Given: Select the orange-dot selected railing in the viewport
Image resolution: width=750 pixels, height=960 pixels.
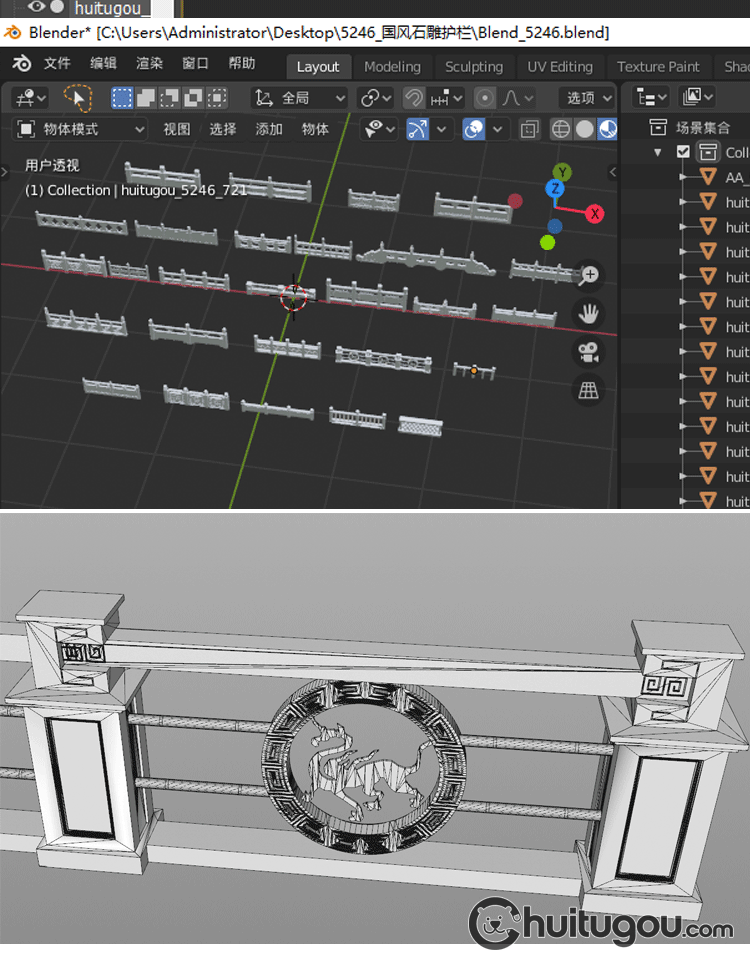Looking at the screenshot, I should click(474, 370).
